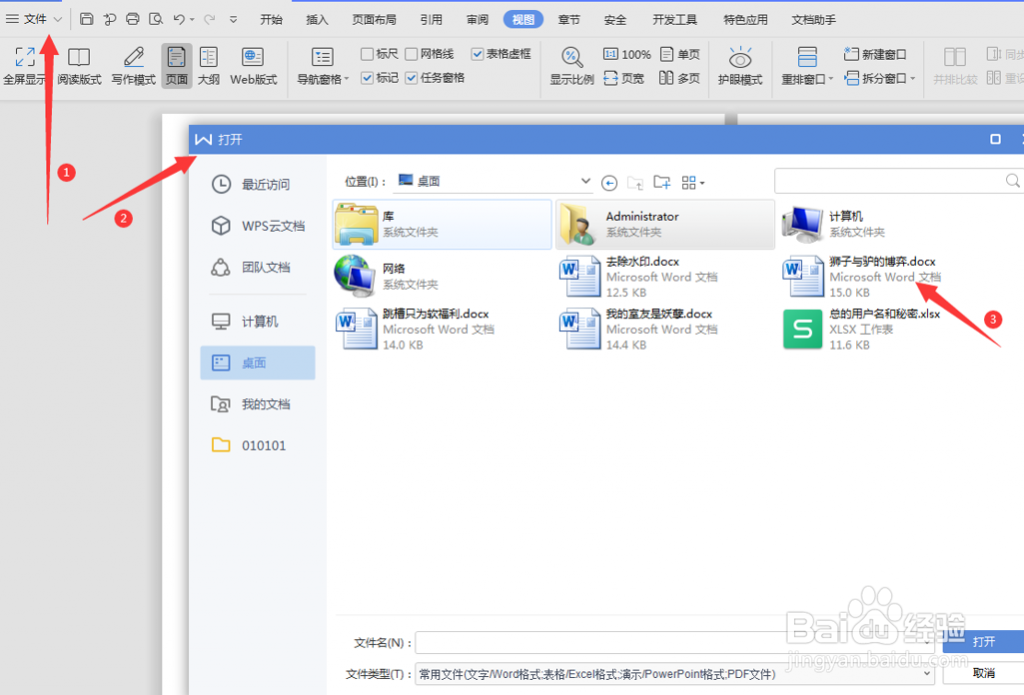Switch to the 插入 tab
1024x695 pixels.
(317, 20)
